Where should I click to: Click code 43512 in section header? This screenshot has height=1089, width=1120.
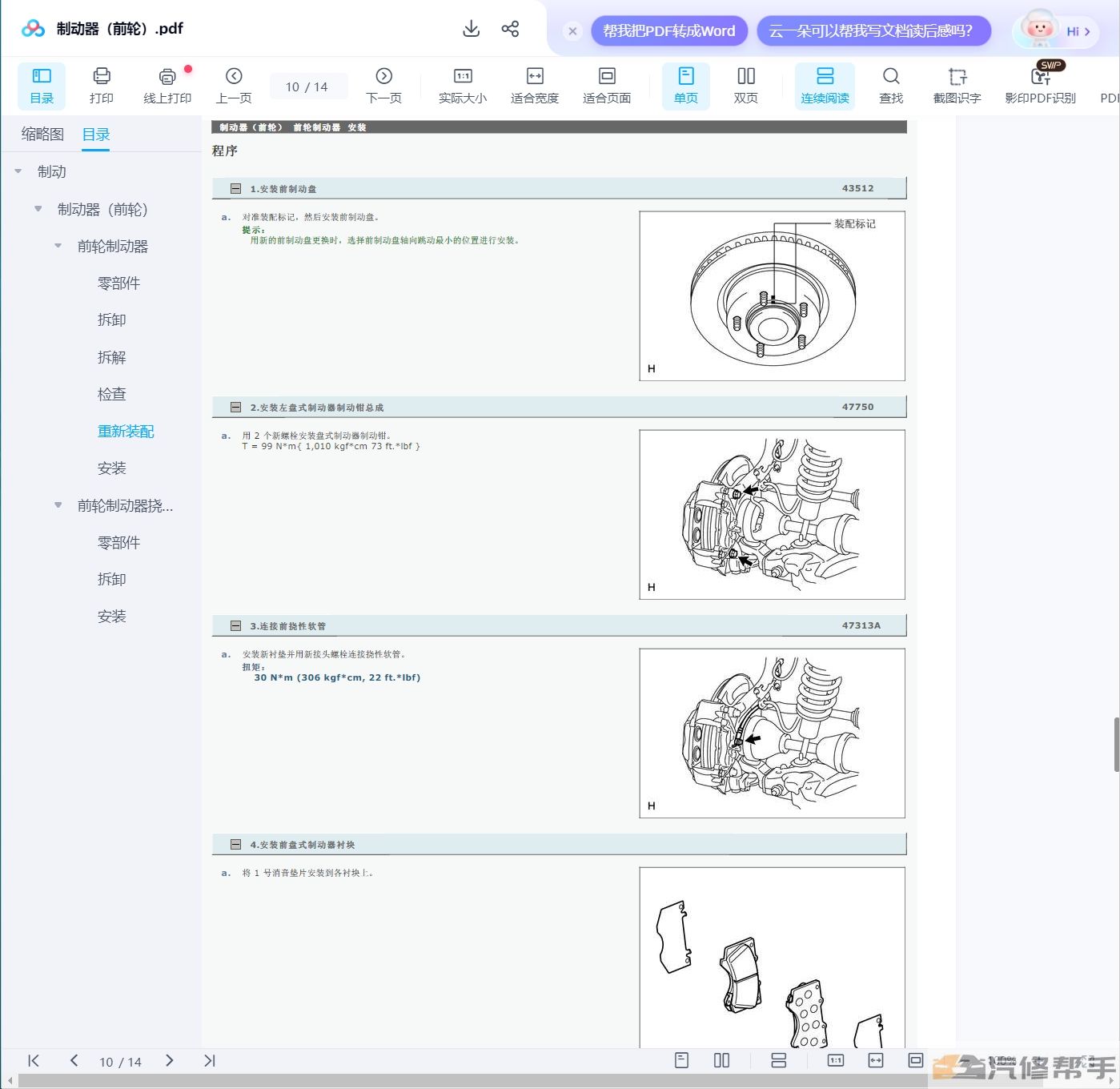click(857, 188)
